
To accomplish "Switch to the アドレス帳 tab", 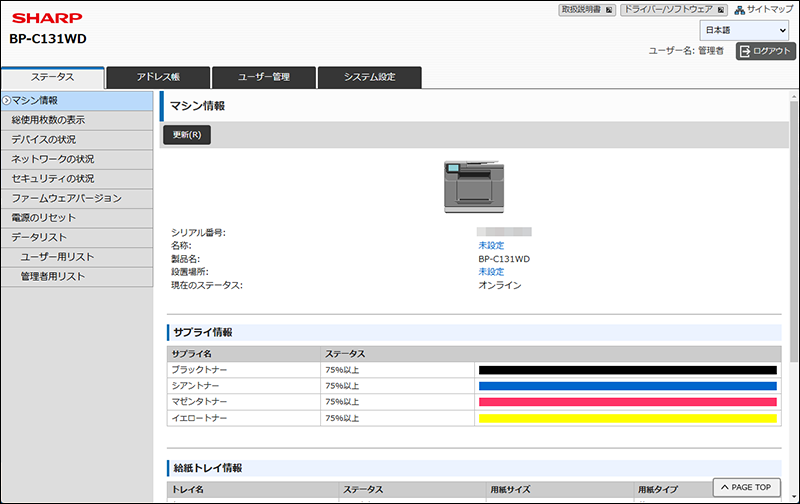I will tap(158, 78).
